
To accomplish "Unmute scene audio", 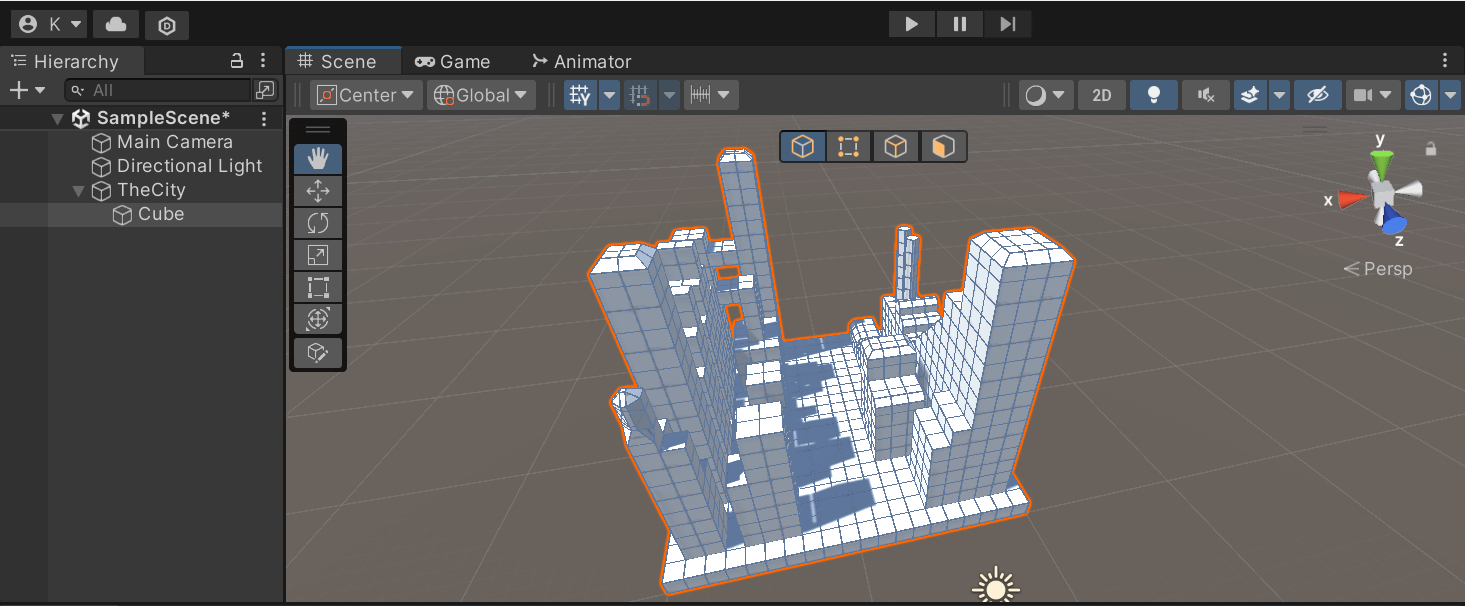I will click(x=1205, y=94).
